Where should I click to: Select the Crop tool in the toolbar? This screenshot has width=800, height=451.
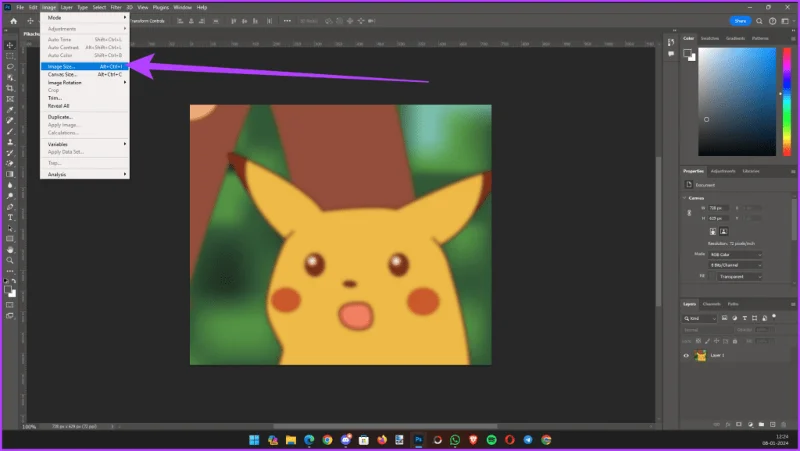10,88
